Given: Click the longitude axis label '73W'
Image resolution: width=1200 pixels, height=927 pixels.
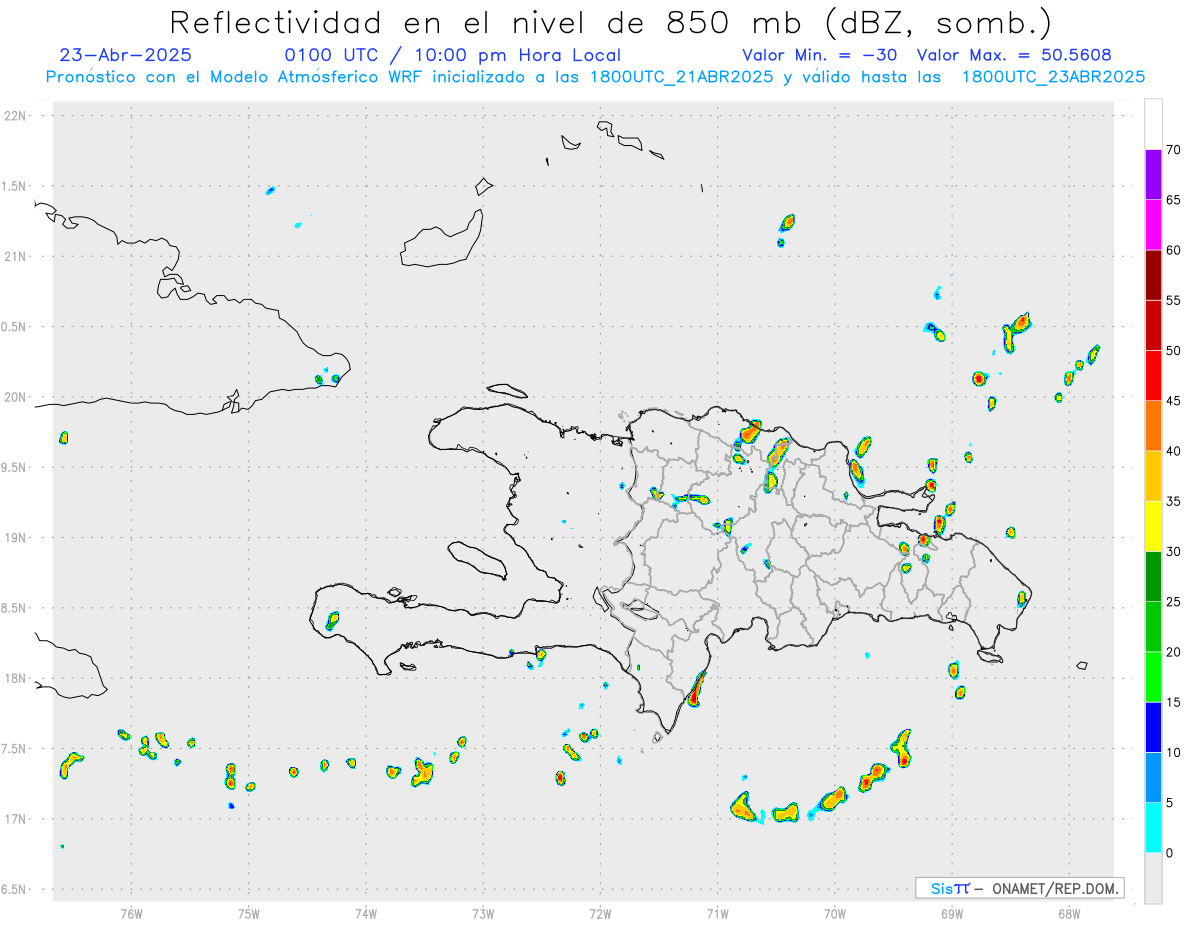Looking at the screenshot, I should 483,913.
